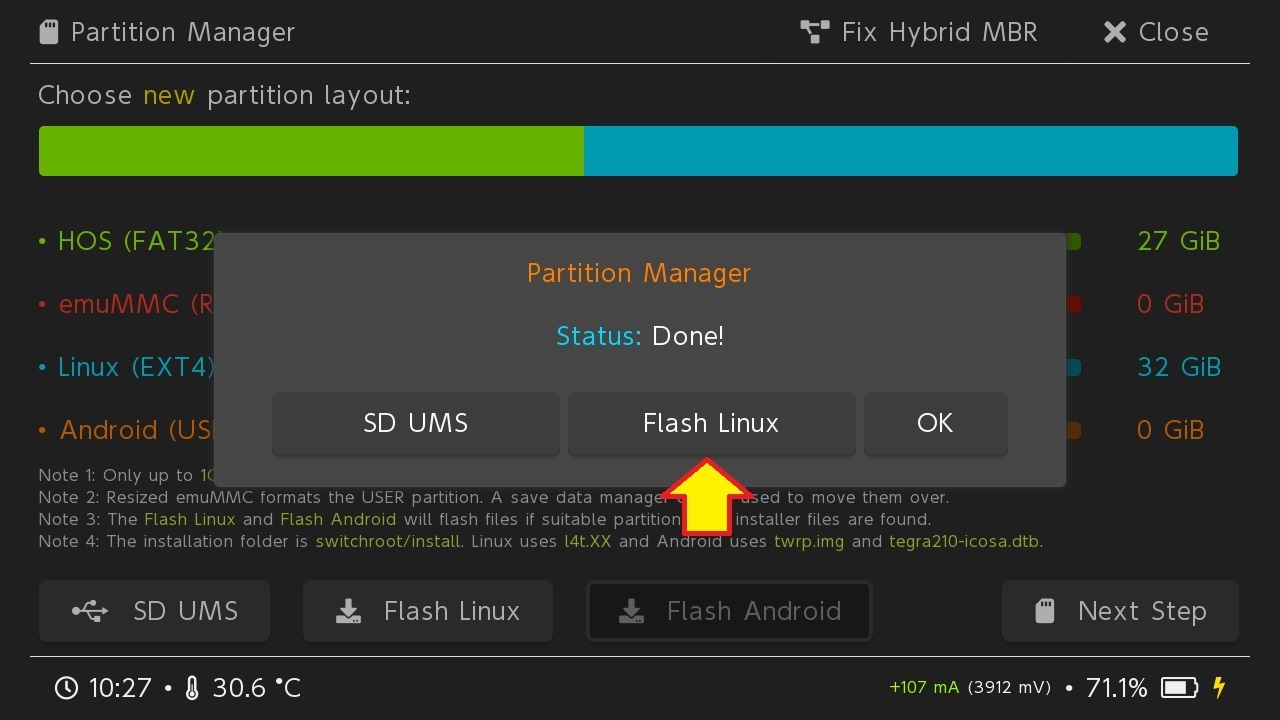The image size is (1280, 720).
Task: Click the battery icon in status bar
Action: pos(1179,688)
